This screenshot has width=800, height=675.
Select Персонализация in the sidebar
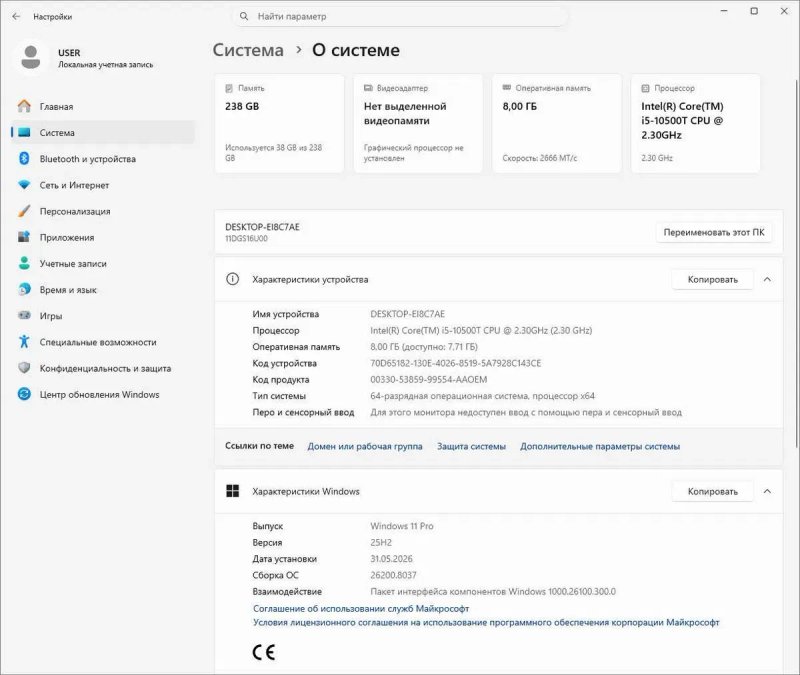103,211
